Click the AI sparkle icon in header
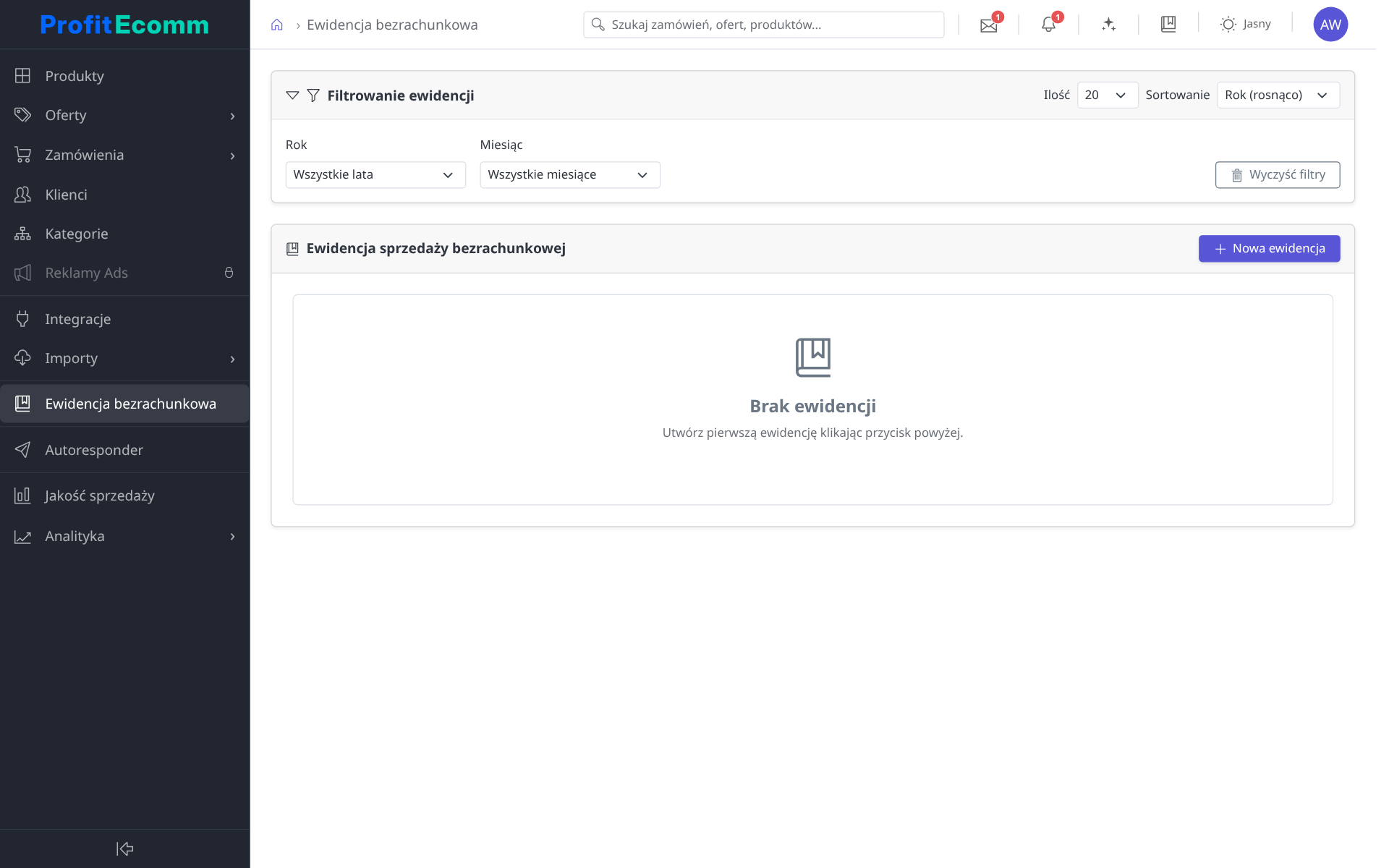This screenshot has width=1389, height=868. pos(1108,25)
